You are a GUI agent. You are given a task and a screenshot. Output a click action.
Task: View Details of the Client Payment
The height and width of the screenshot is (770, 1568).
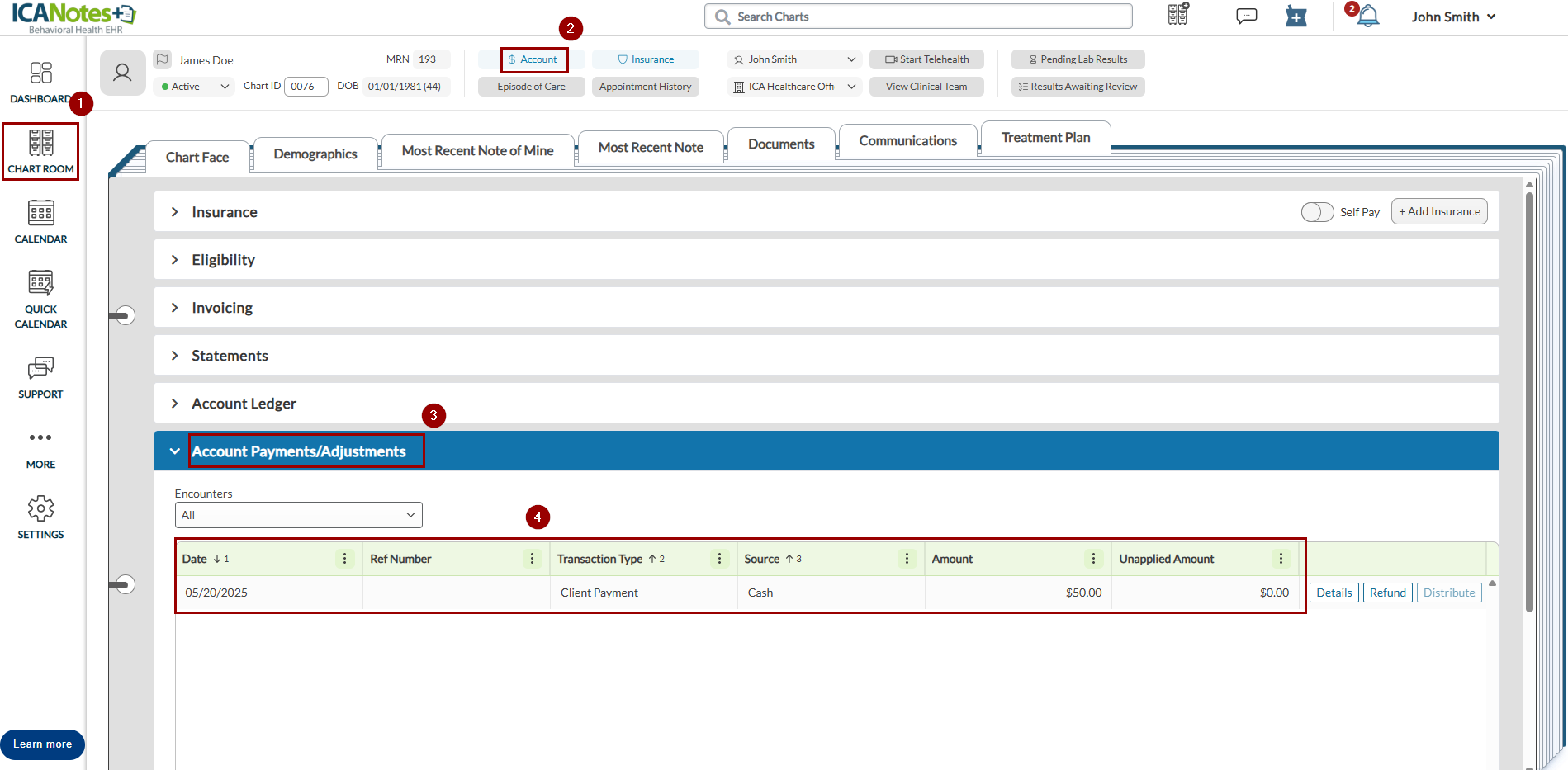pyautogui.click(x=1334, y=593)
